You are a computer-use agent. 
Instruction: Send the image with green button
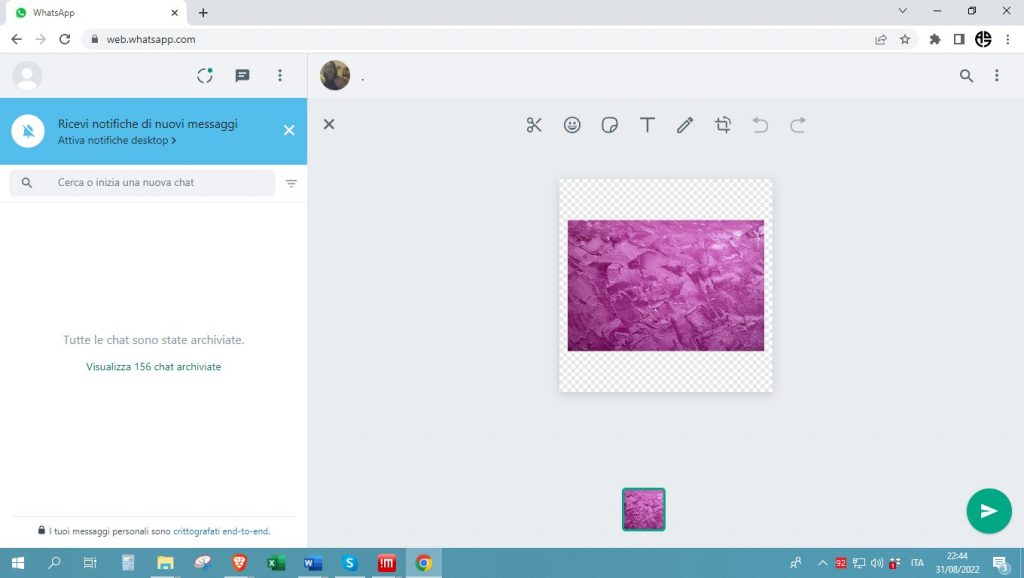pyautogui.click(x=988, y=511)
